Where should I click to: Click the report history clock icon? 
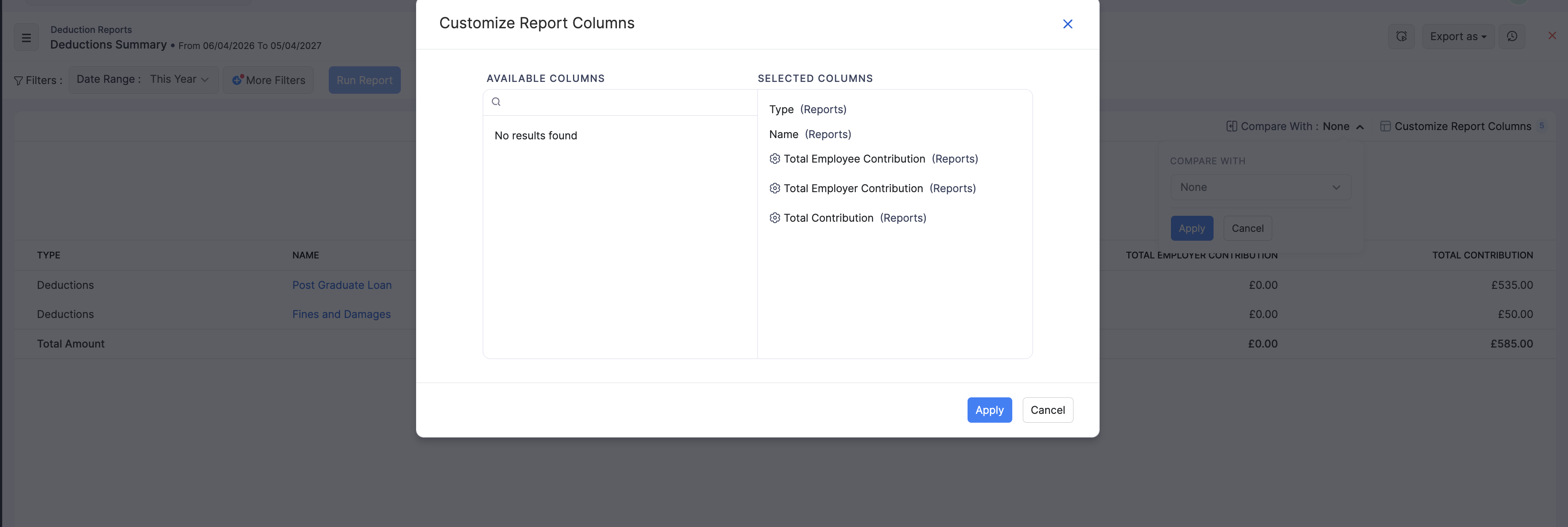(x=1511, y=37)
